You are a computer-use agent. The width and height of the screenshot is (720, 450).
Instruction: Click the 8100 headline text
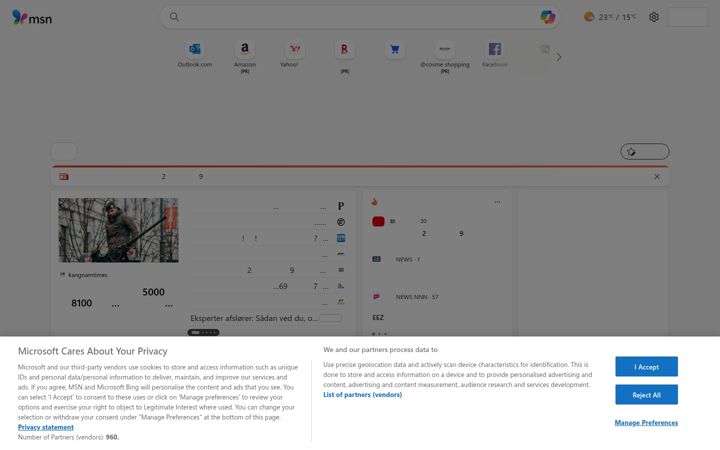(82, 304)
